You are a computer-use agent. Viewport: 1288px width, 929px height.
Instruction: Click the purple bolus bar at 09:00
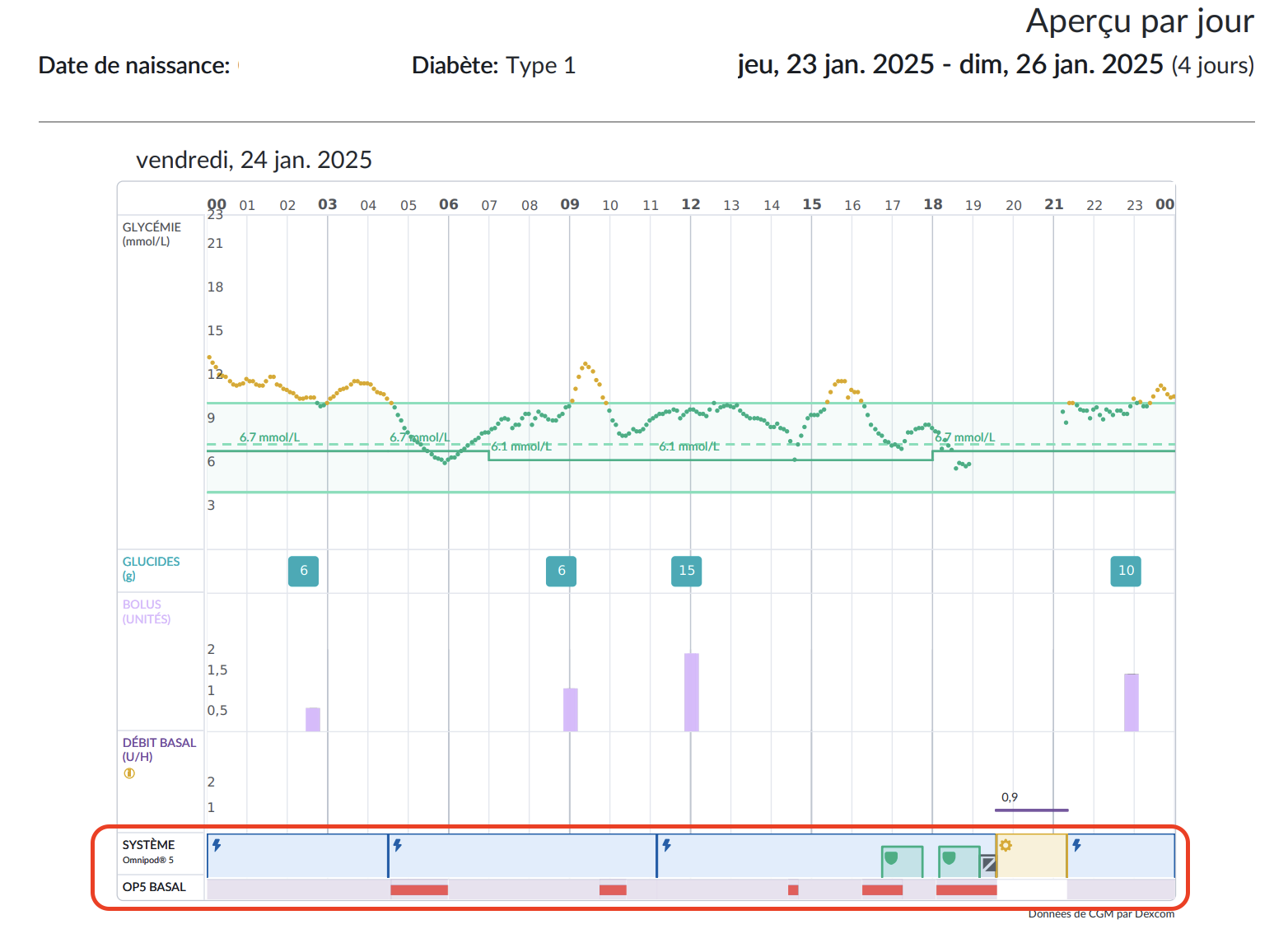pyautogui.click(x=571, y=710)
